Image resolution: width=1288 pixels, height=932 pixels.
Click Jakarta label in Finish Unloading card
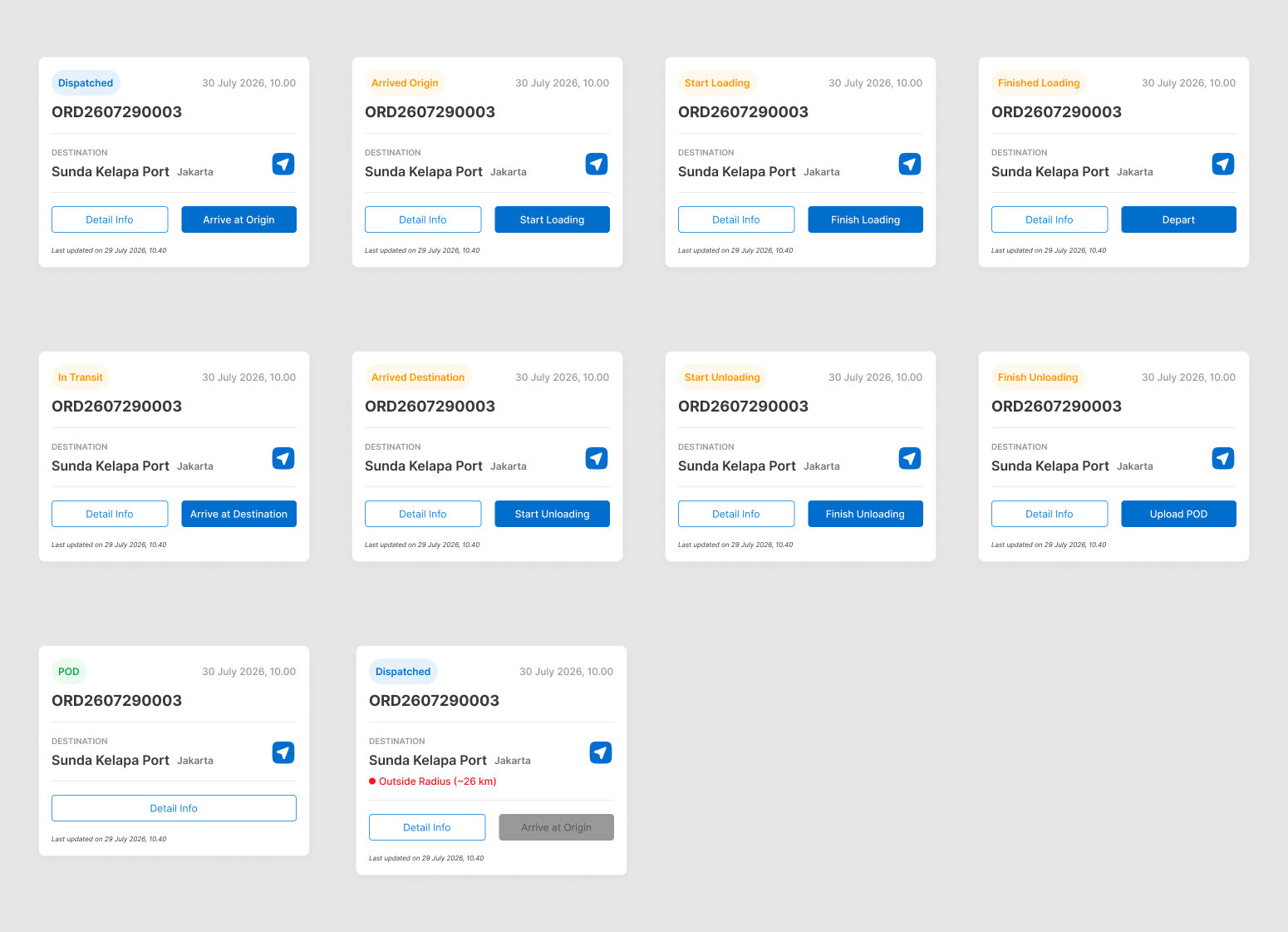click(1135, 466)
